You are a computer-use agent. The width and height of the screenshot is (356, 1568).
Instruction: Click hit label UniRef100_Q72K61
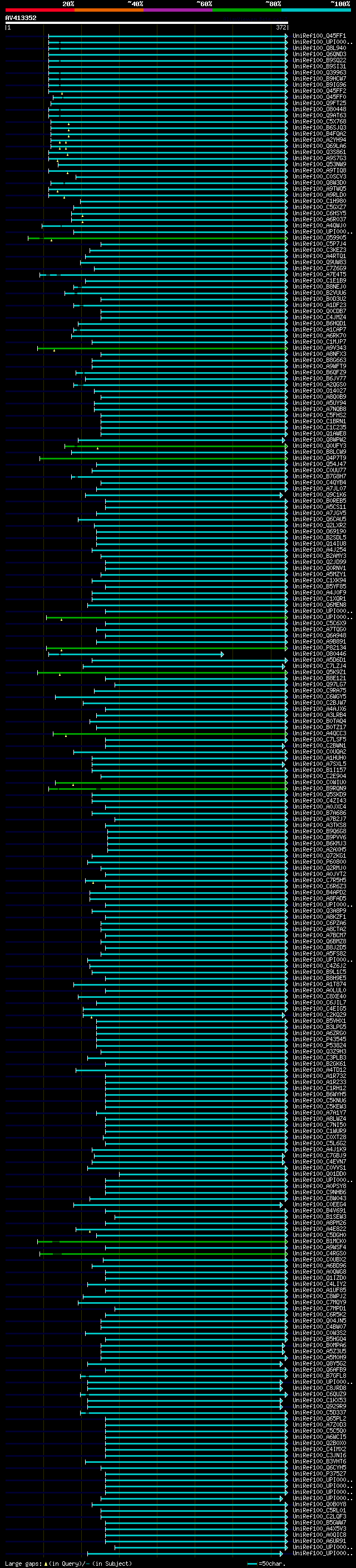[x=319, y=856]
